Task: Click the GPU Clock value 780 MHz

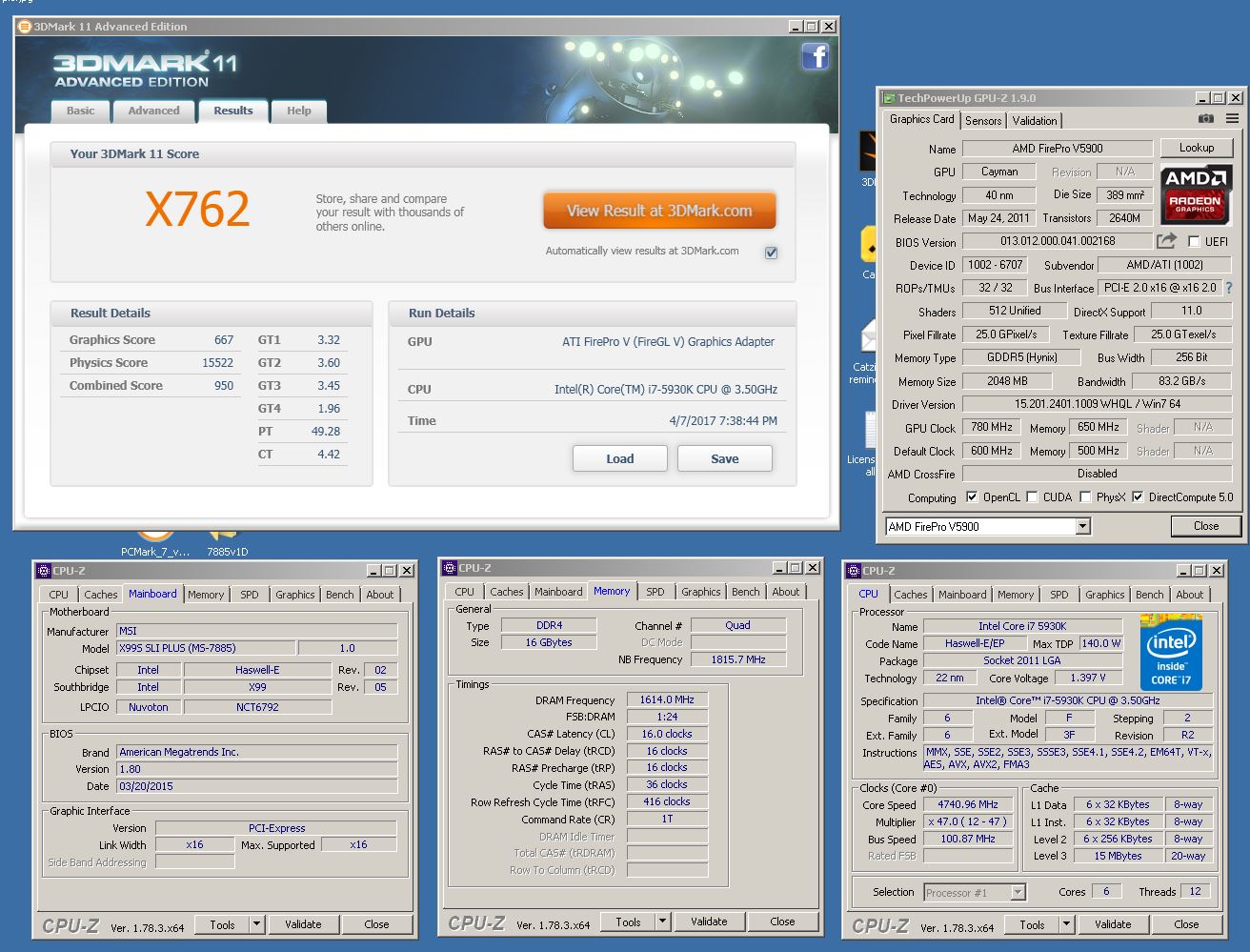Action: point(992,428)
